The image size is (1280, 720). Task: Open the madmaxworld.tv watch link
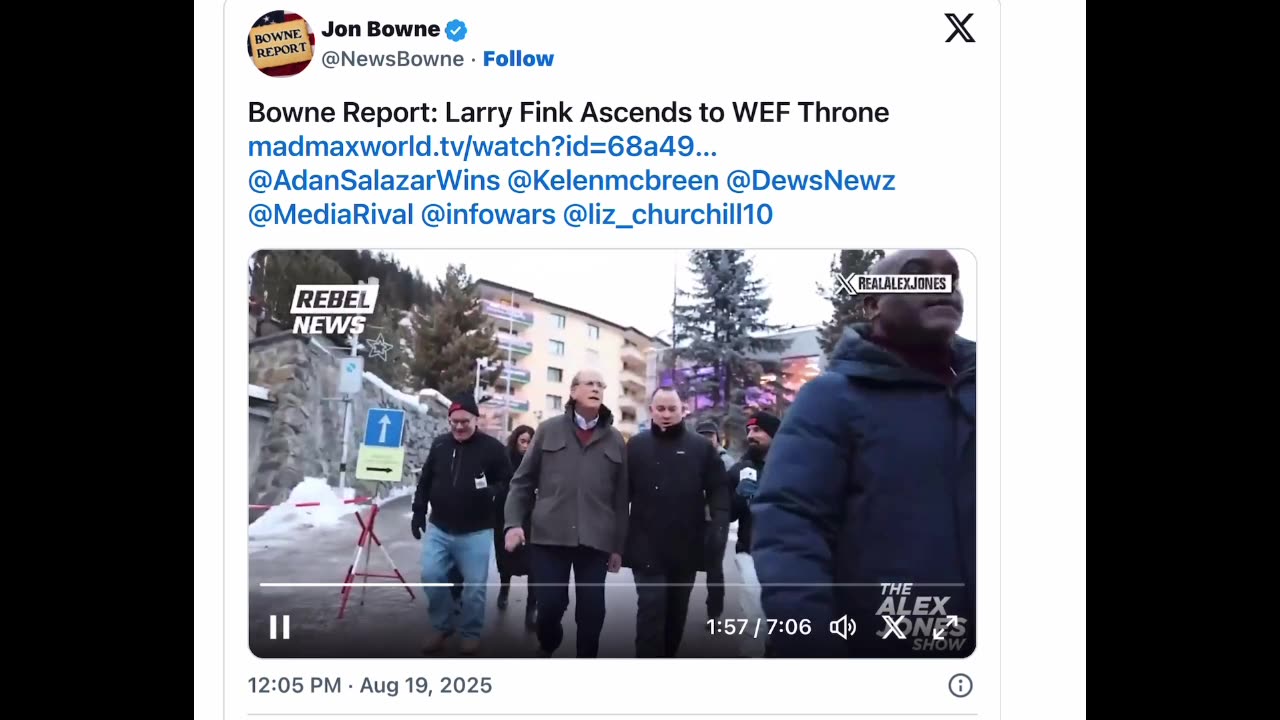[x=482, y=147]
